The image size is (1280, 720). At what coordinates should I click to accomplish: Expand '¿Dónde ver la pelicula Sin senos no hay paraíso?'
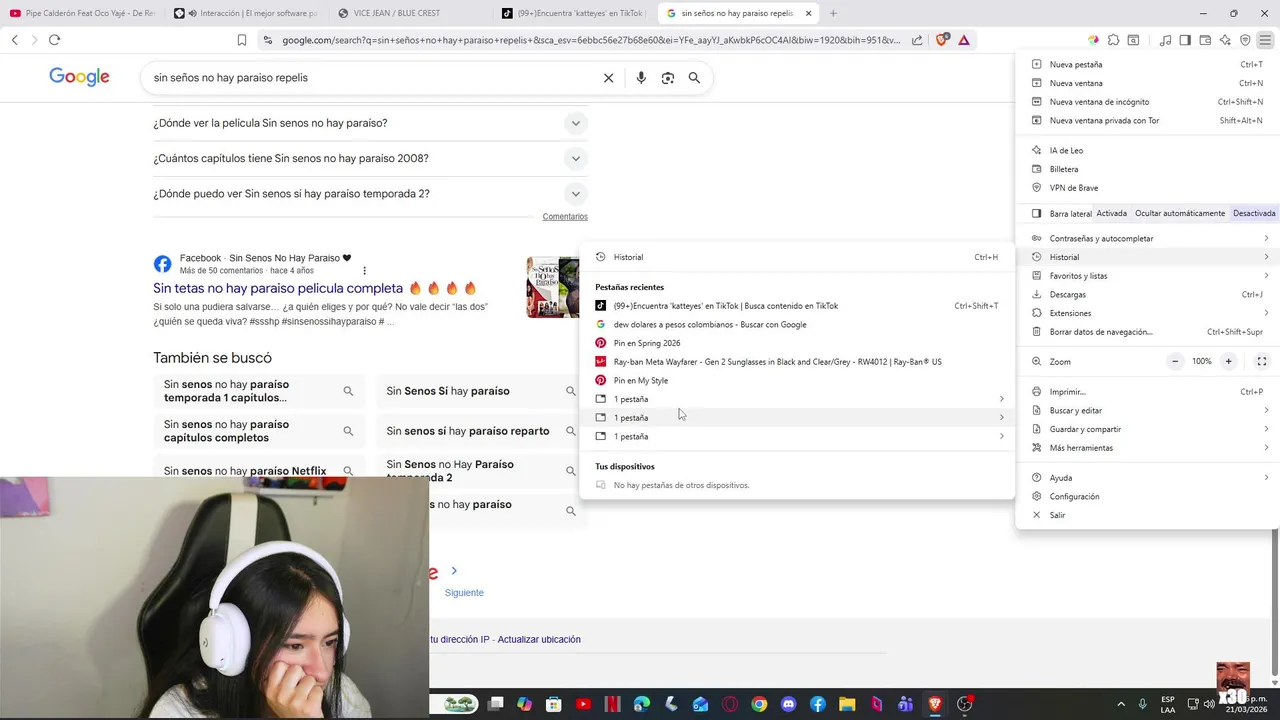[x=370, y=123]
